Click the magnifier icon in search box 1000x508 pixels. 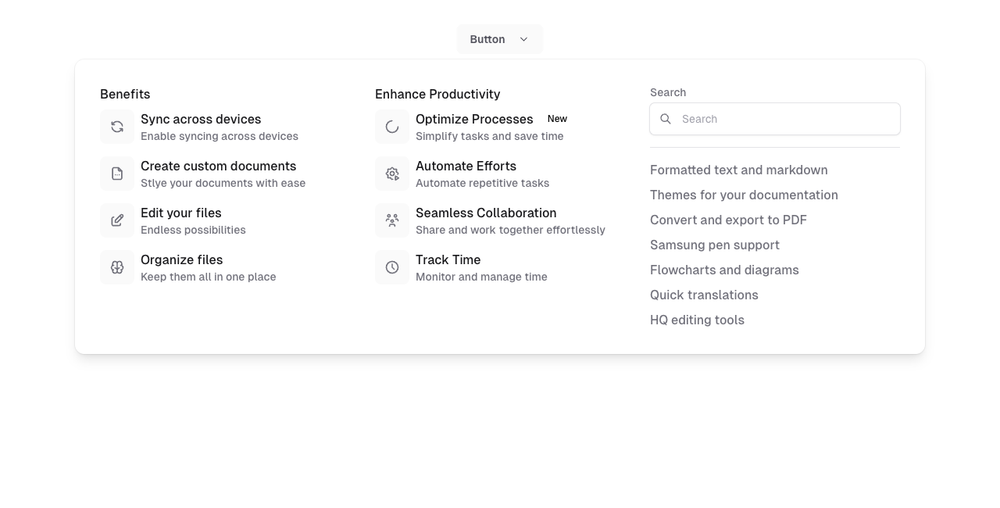click(666, 119)
